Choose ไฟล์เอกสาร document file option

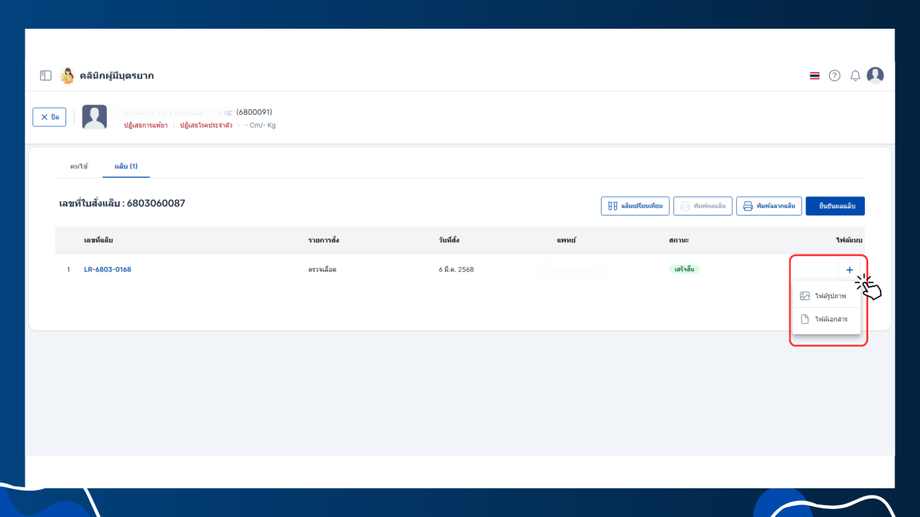point(826,319)
